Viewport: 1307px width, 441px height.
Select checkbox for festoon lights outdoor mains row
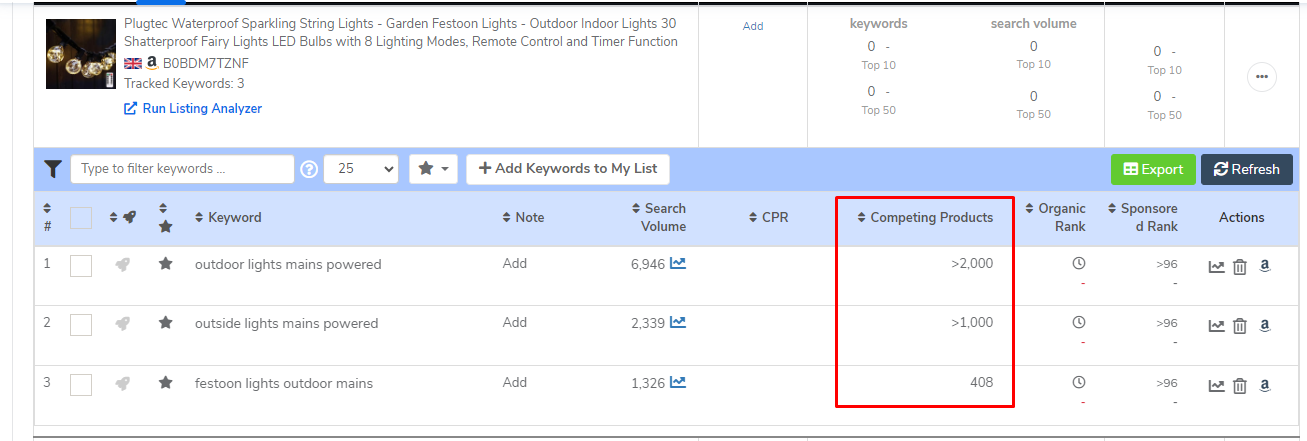tap(81, 384)
